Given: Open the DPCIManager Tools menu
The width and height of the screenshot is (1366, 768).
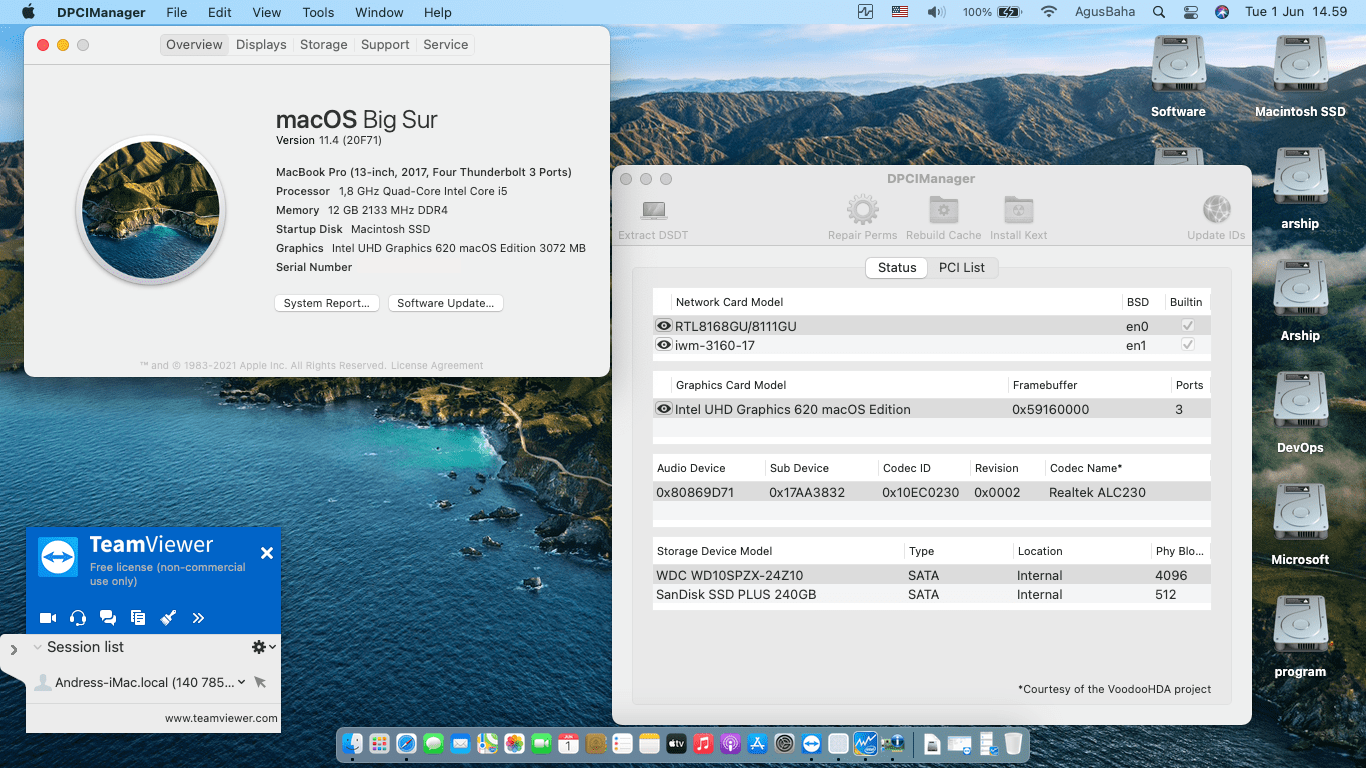Looking at the screenshot, I should (x=318, y=12).
